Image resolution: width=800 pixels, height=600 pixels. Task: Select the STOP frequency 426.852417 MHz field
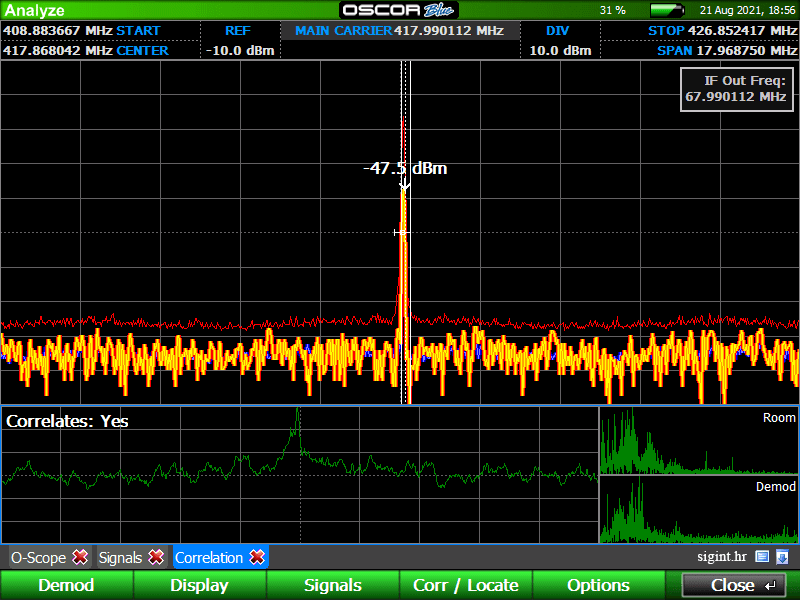pyautogui.click(x=722, y=31)
